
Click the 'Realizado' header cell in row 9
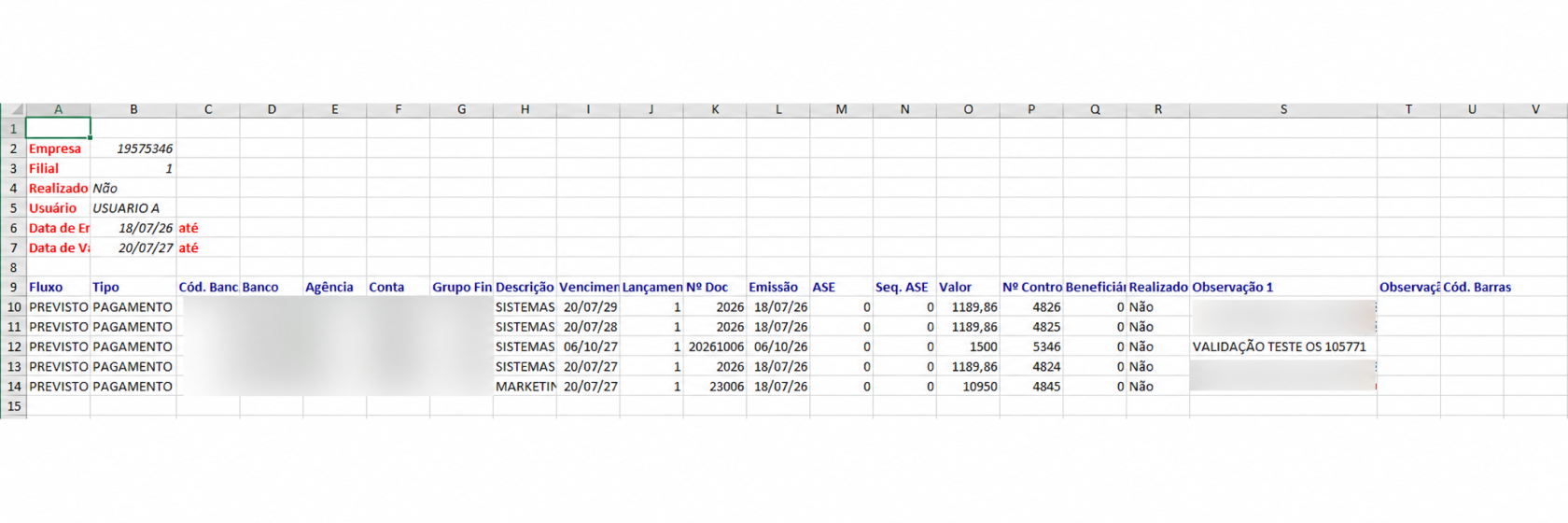(x=1158, y=287)
